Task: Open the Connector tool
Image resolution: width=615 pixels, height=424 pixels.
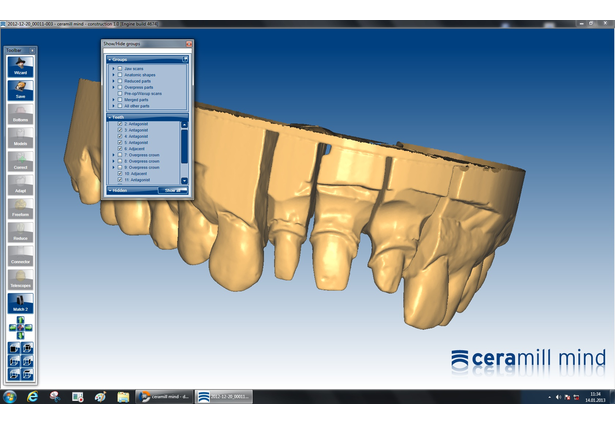Action: point(20,256)
